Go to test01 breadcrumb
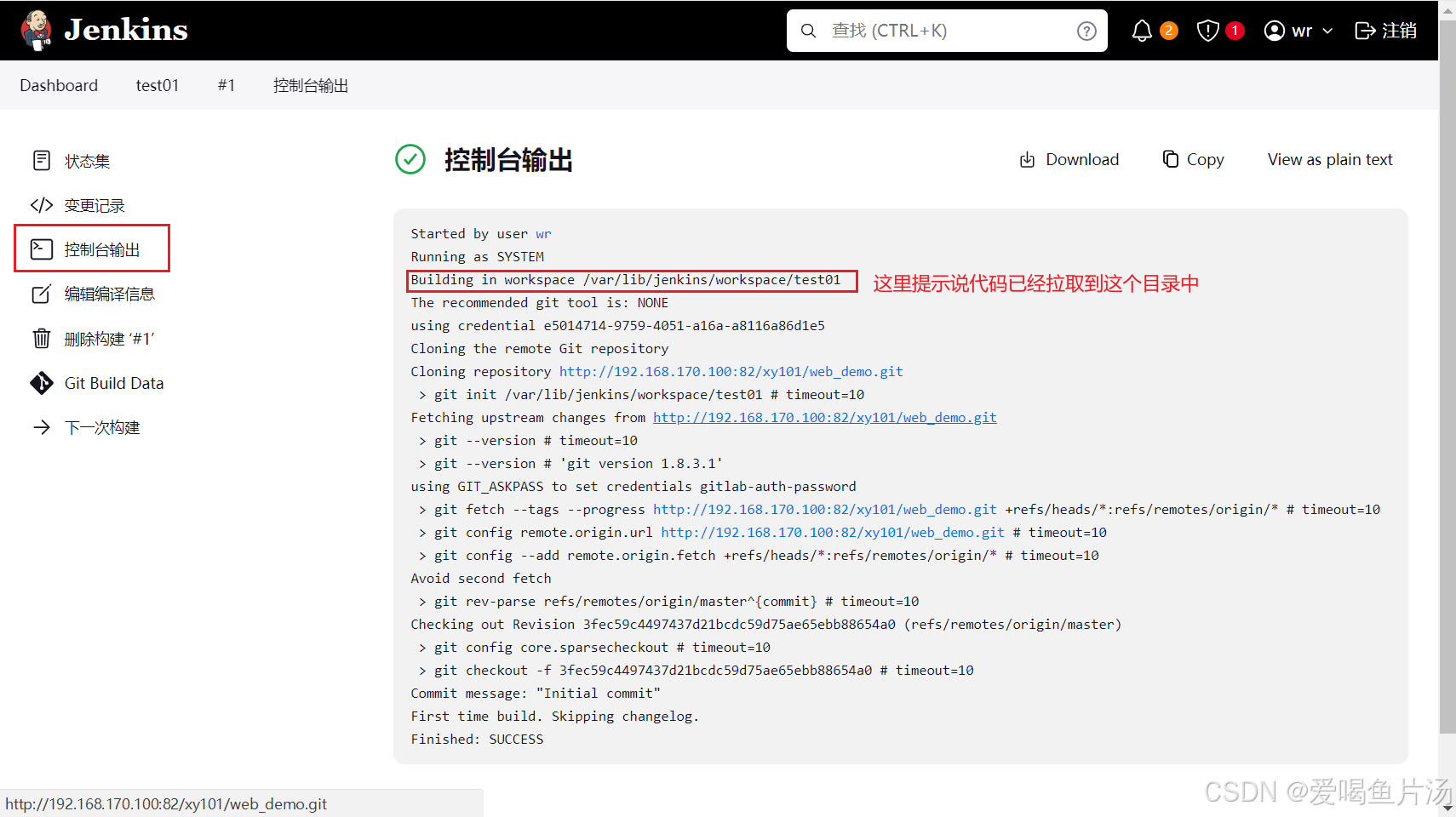The width and height of the screenshot is (1456, 817). pos(158,85)
